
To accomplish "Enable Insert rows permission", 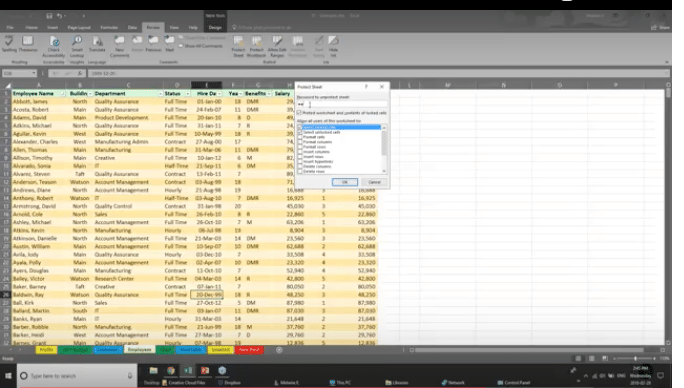I will click(300, 157).
